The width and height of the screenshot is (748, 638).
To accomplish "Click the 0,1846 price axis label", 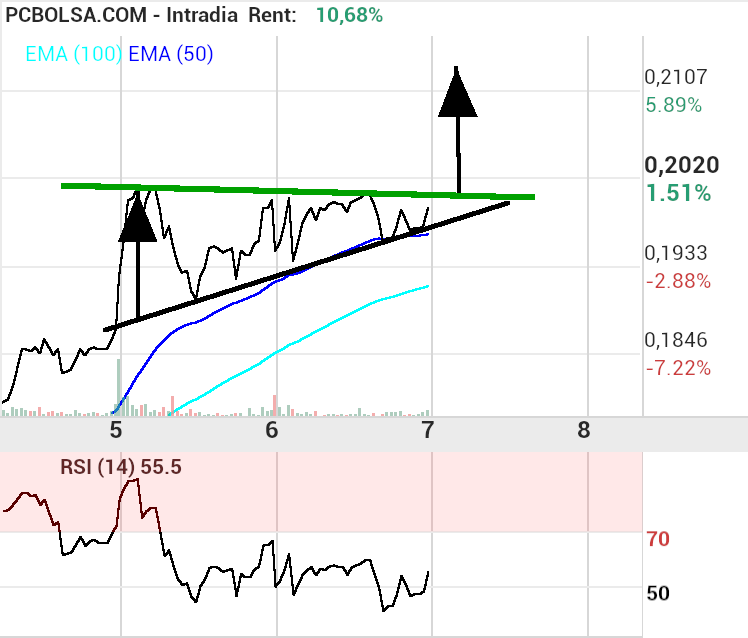I will tap(676, 341).
